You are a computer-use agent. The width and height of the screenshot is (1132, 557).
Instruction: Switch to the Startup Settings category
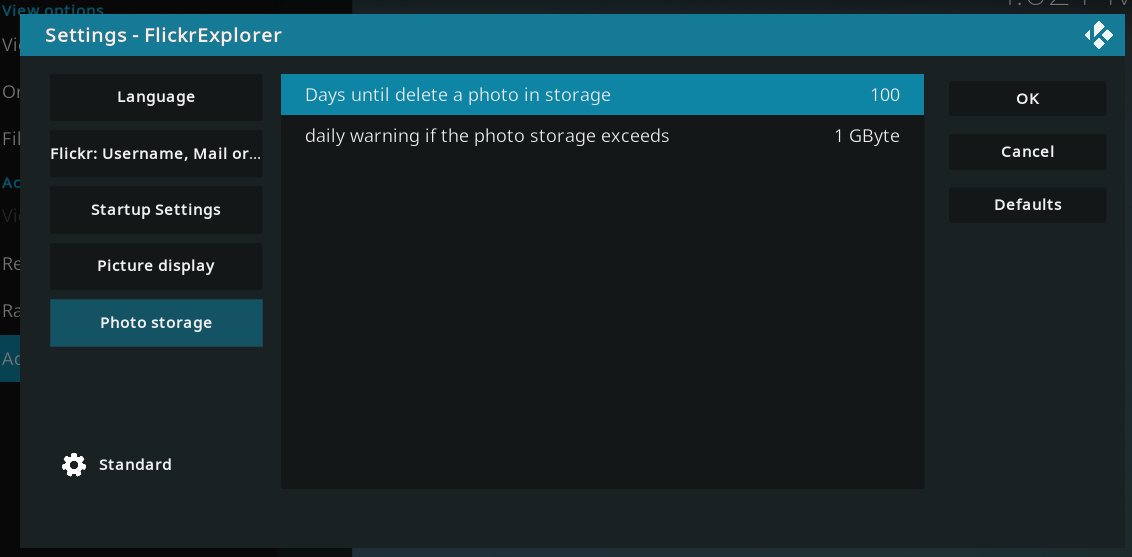[156, 210]
